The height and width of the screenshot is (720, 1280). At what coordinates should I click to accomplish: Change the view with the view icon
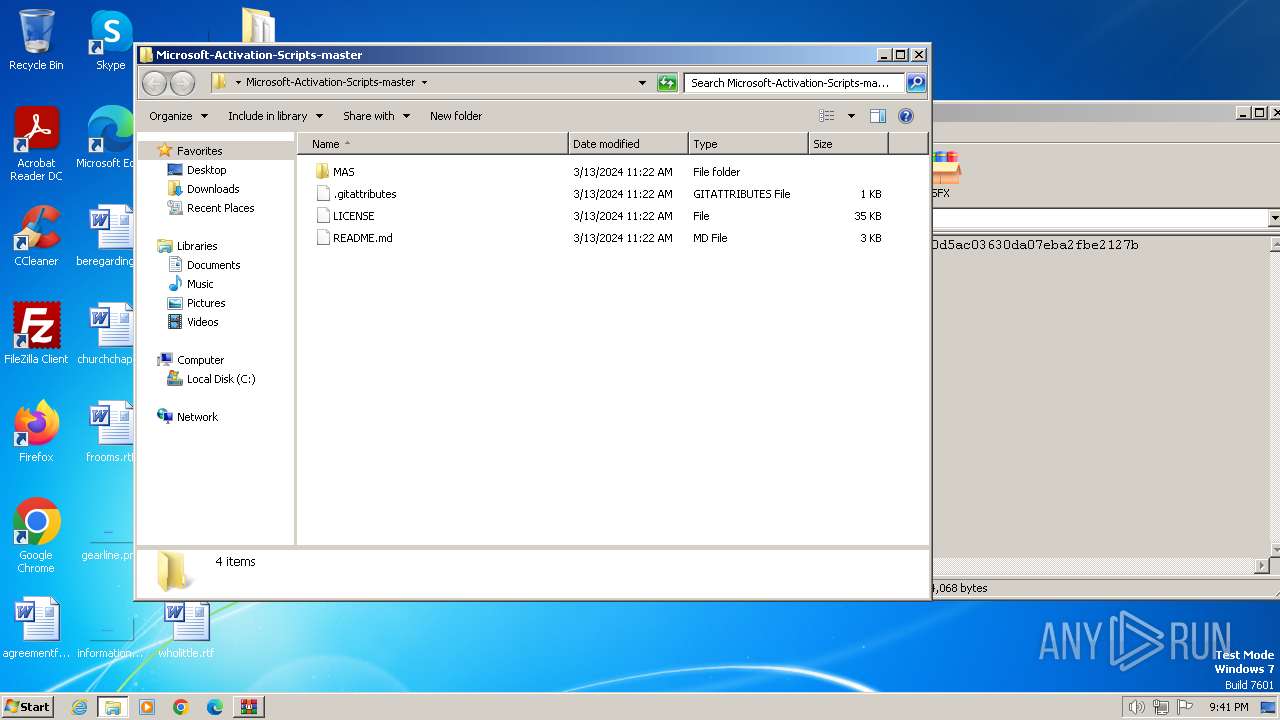(827, 116)
